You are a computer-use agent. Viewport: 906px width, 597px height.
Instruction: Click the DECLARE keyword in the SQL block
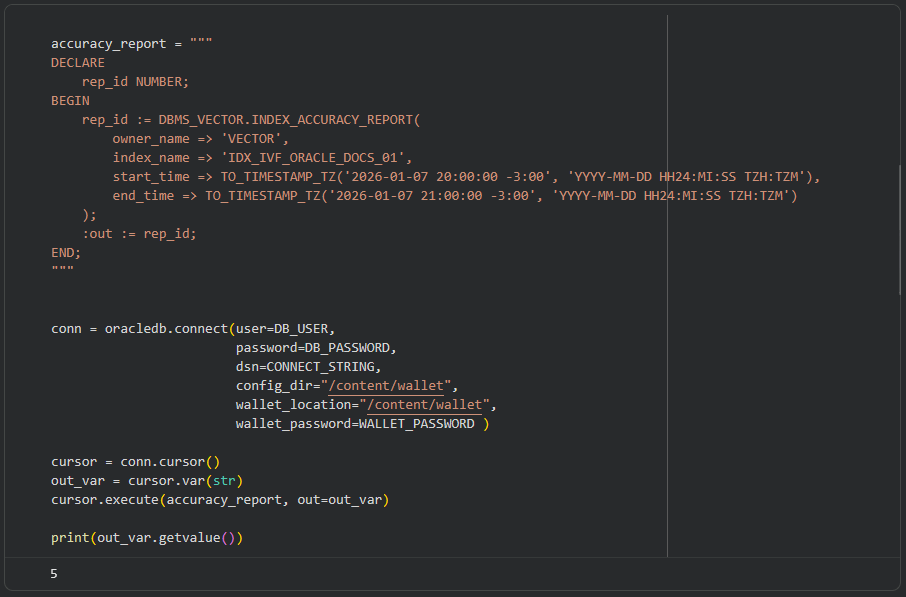[78, 63]
